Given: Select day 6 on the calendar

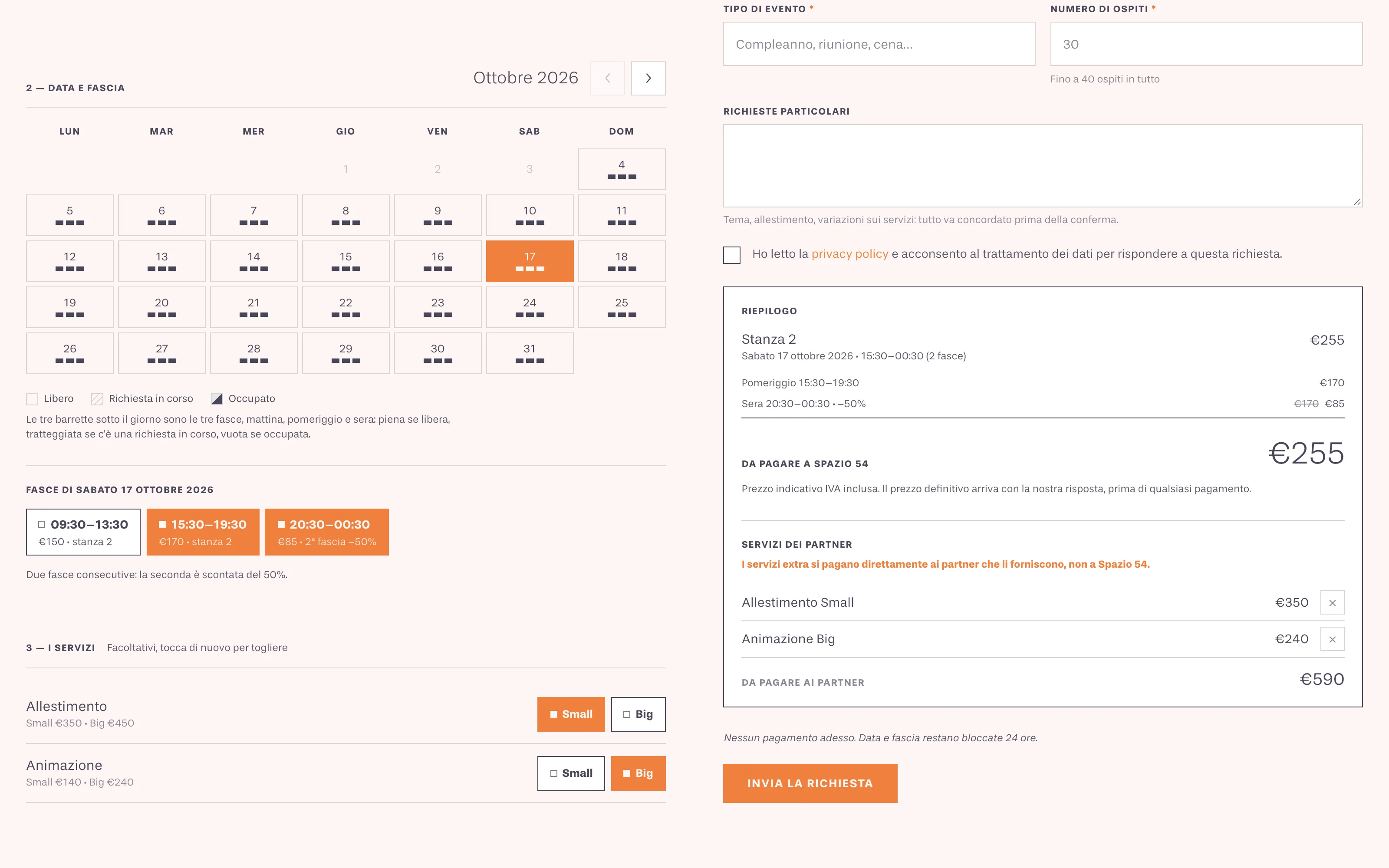Looking at the screenshot, I should tap(162, 215).
